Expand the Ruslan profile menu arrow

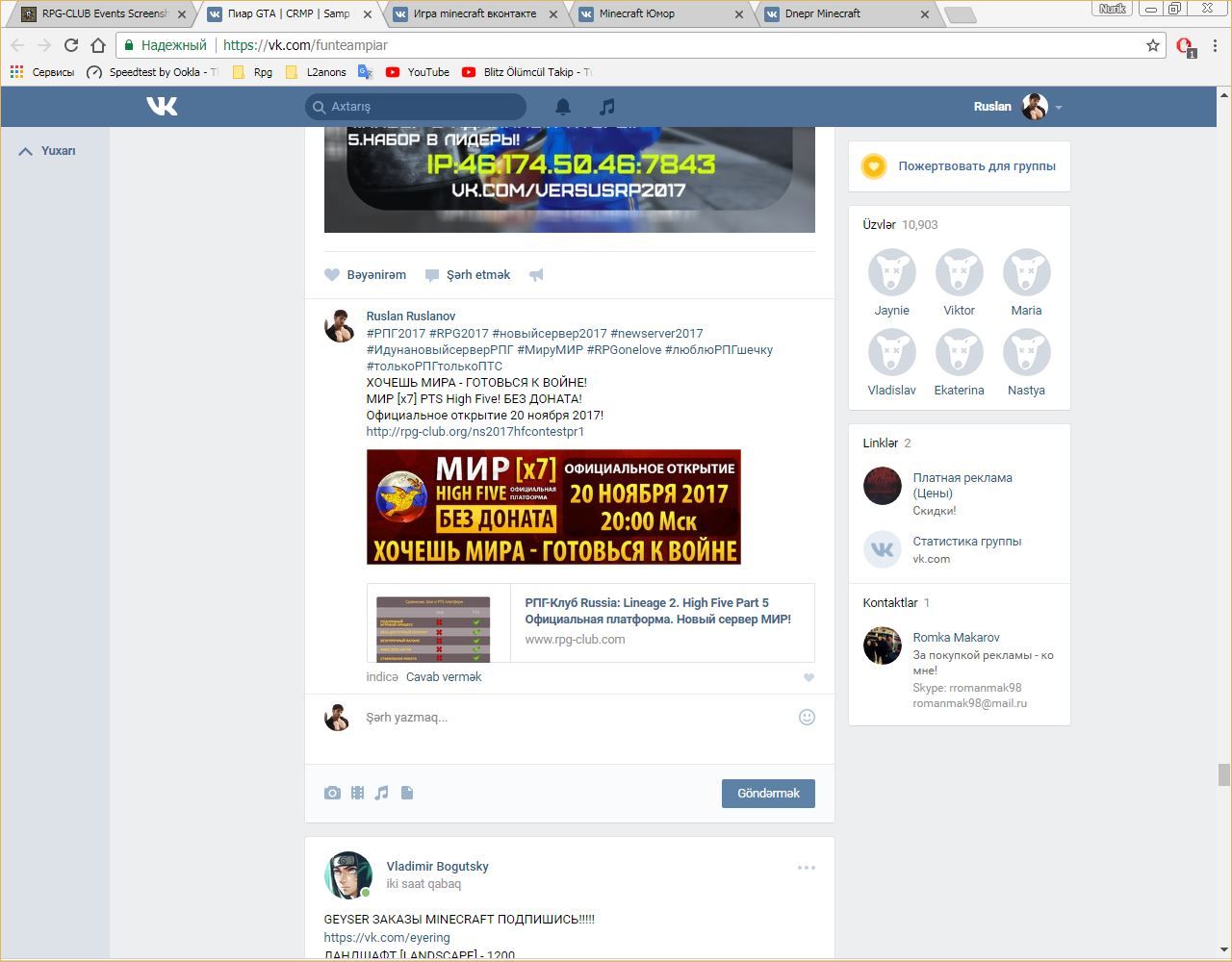[x=1058, y=108]
